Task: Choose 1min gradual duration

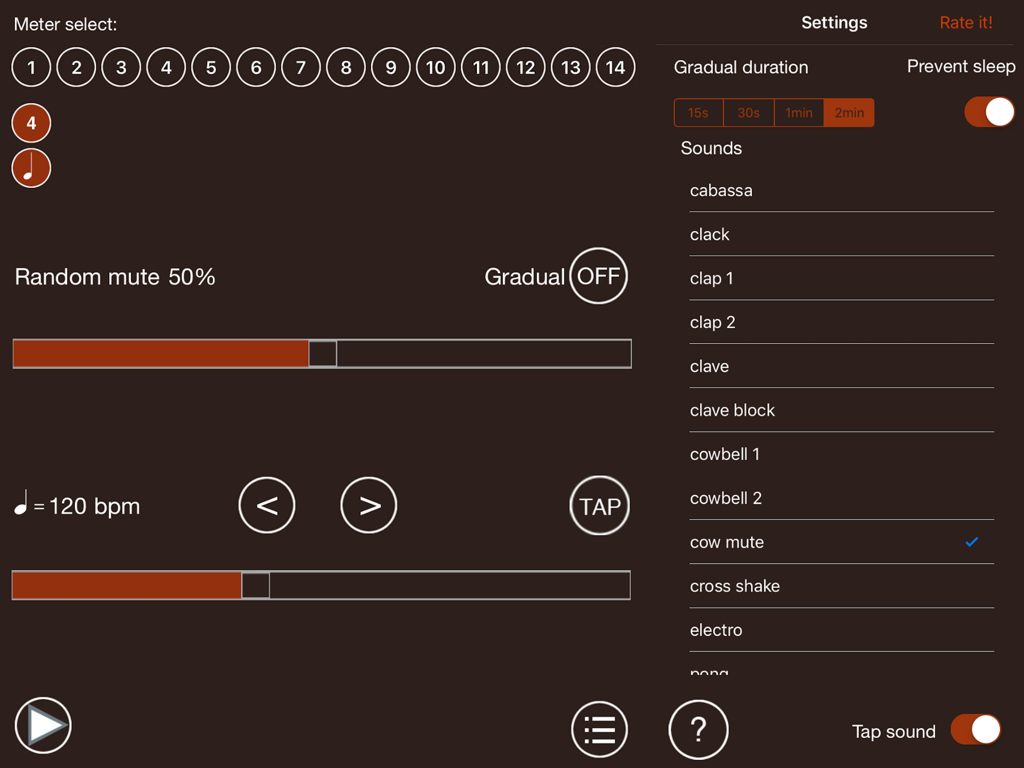Action: pos(798,112)
